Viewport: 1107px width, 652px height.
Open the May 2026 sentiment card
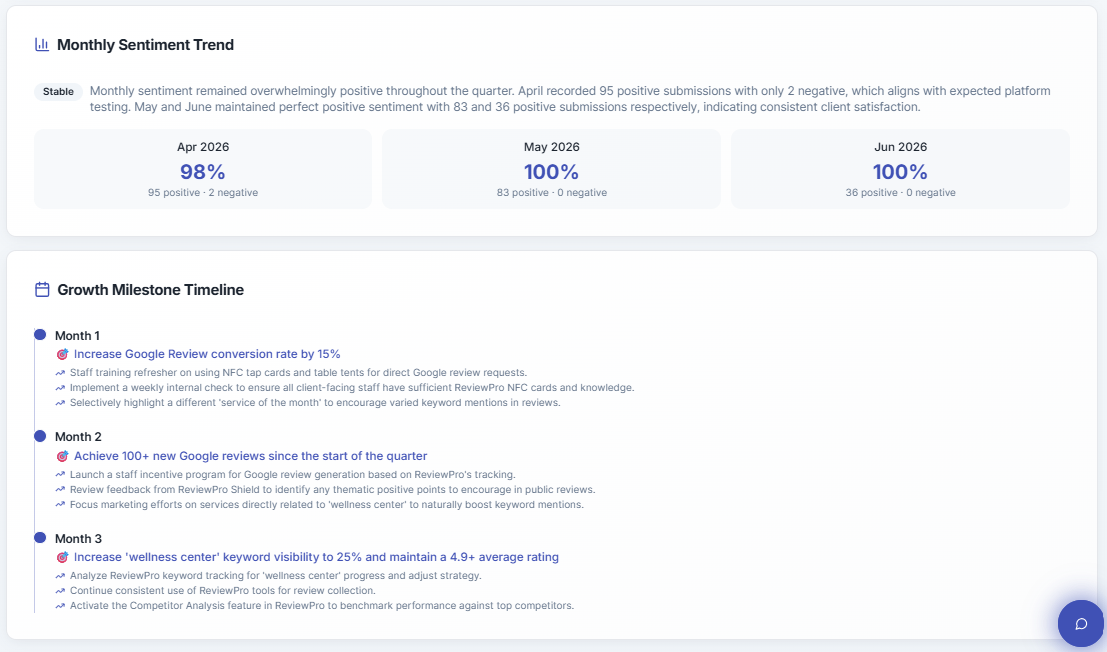tap(551, 169)
